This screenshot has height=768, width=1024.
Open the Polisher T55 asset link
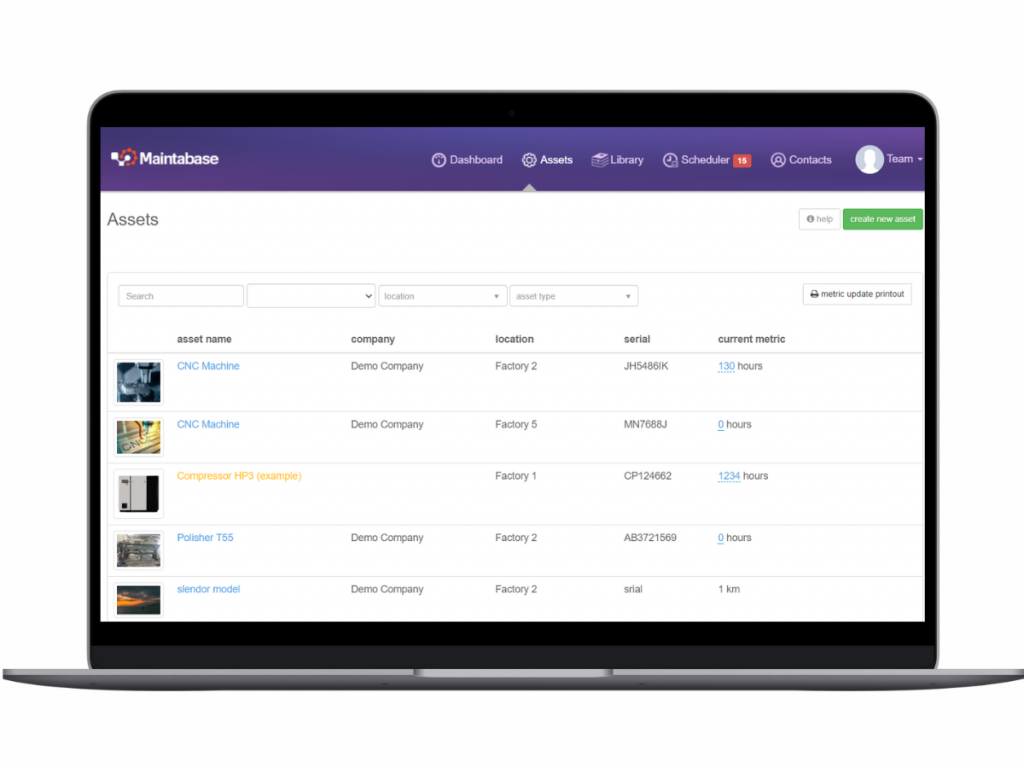coord(205,537)
